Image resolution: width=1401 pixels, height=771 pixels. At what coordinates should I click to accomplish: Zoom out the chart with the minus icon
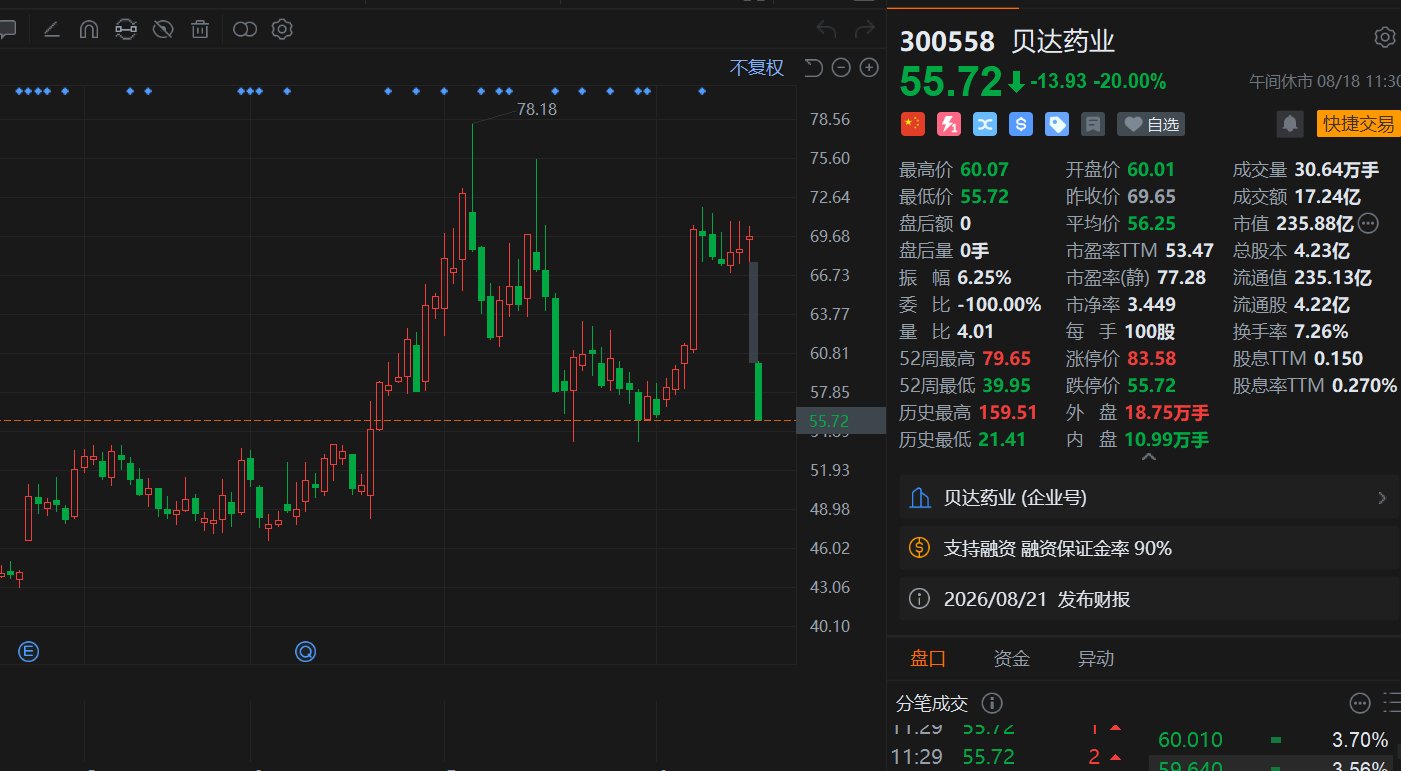[841, 68]
